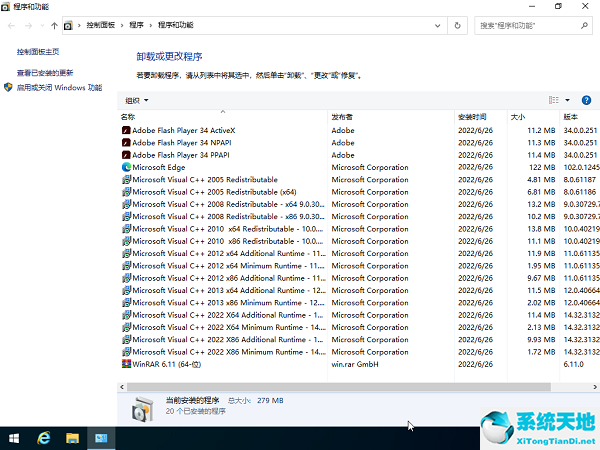600x450 pixels.
Task: Click the Microsoft Edge program icon in list
Action: click(125, 167)
